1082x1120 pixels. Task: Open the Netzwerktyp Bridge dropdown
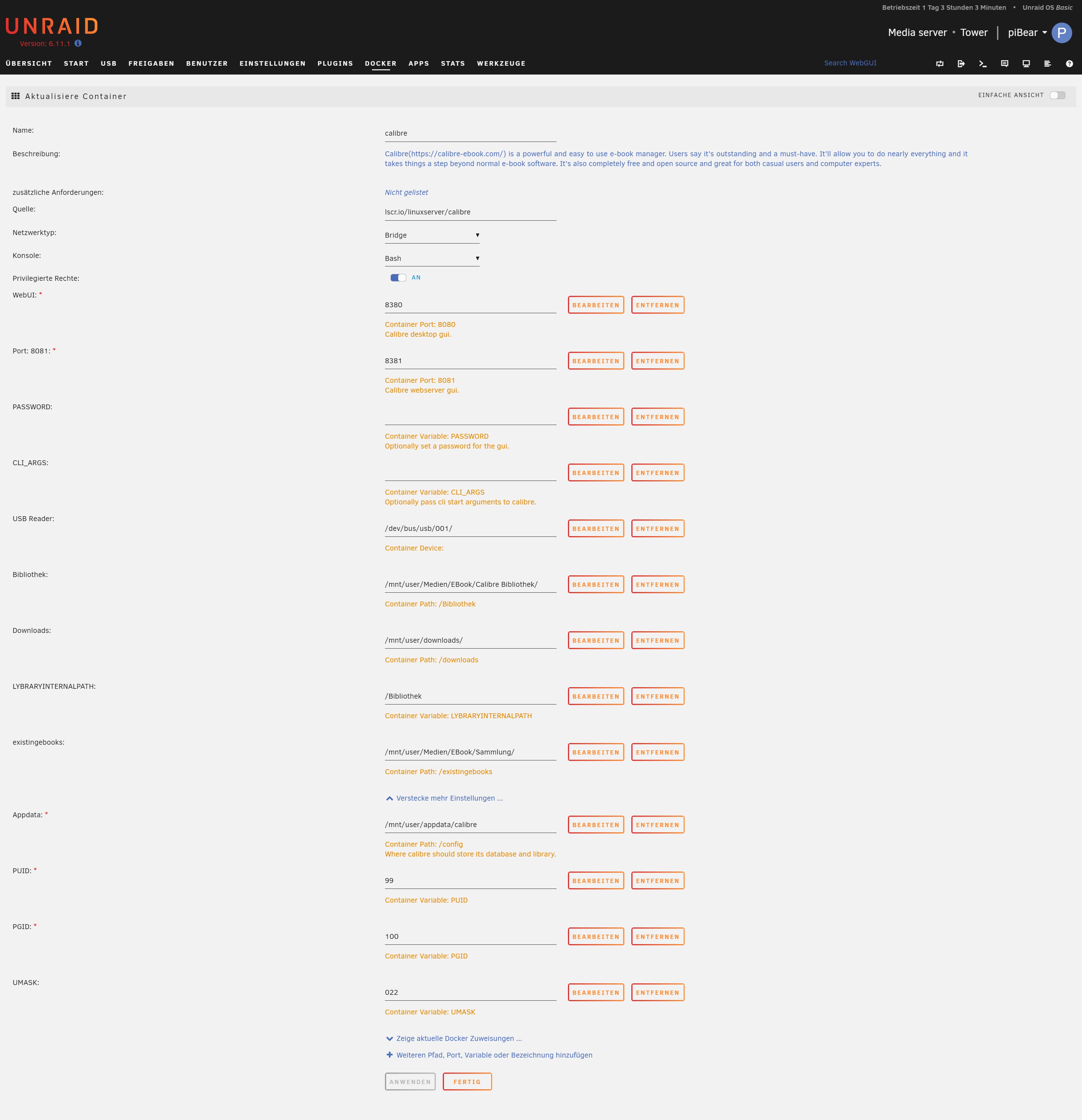pos(432,235)
